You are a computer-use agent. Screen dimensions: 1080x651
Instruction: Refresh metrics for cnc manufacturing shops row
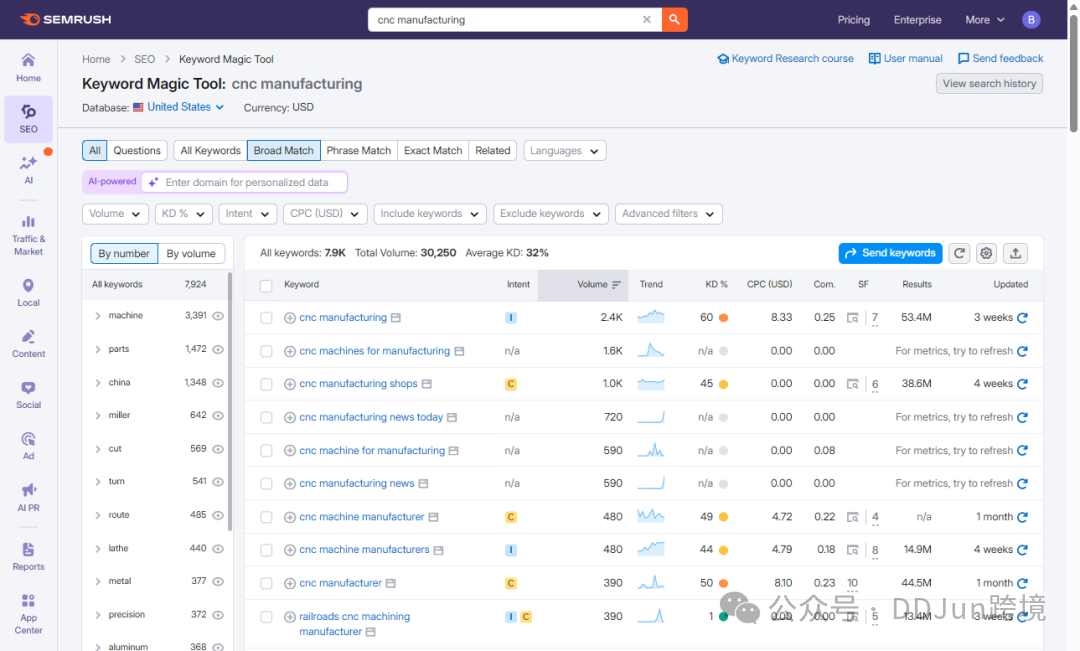(x=1022, y=384)
